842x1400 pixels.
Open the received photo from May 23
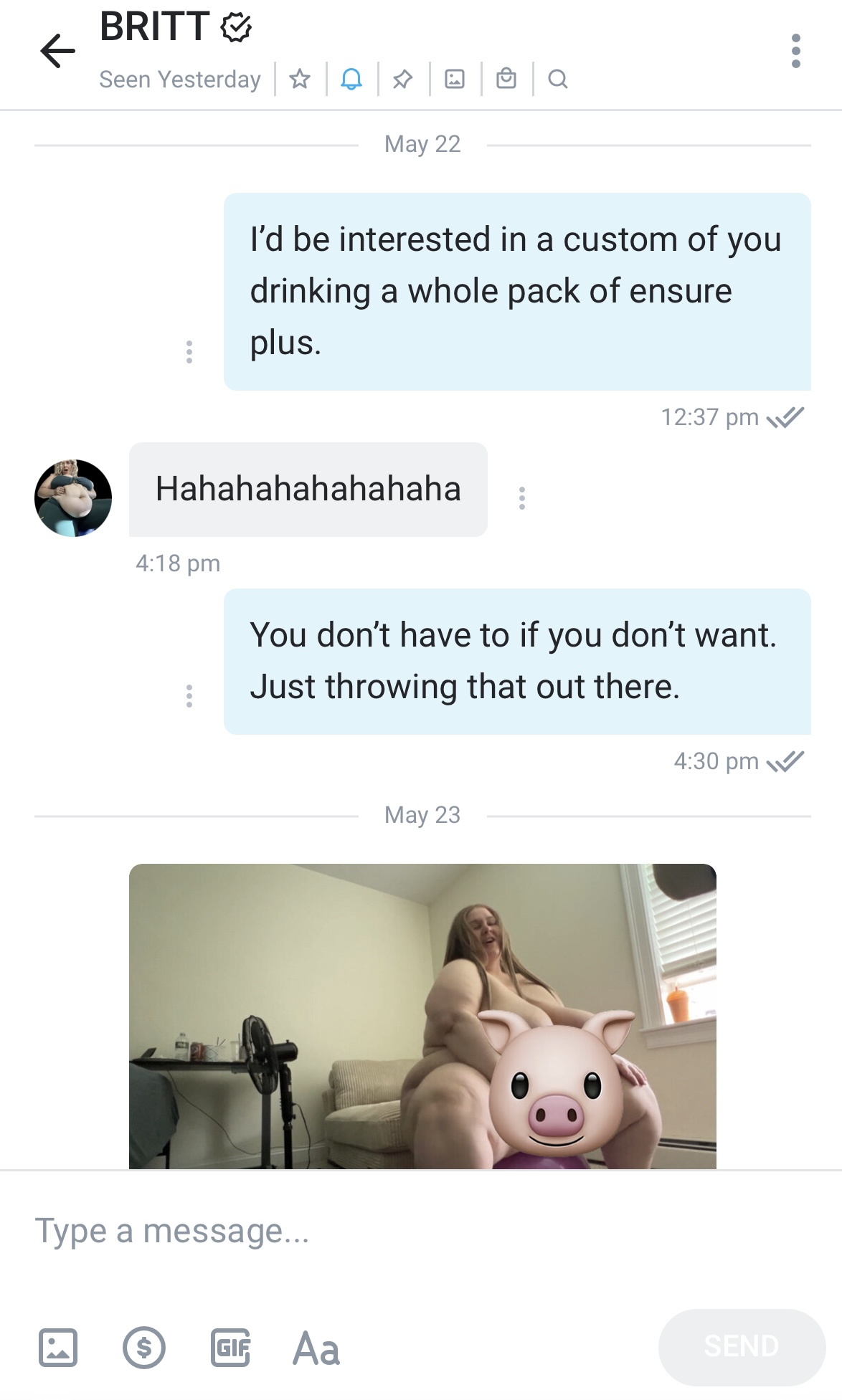click(422, 1016)
